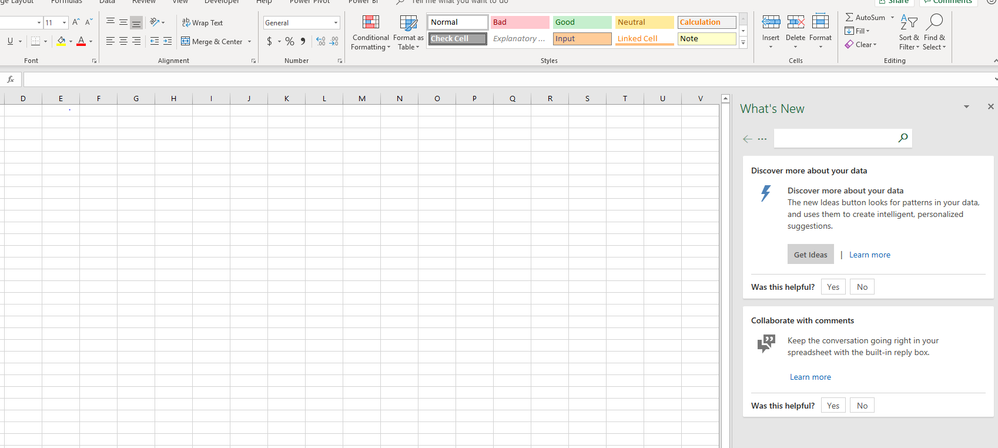The height and width of the screenshot is (448, 998).
Task: Go back in the What's New pane
Action: [747, 139]
